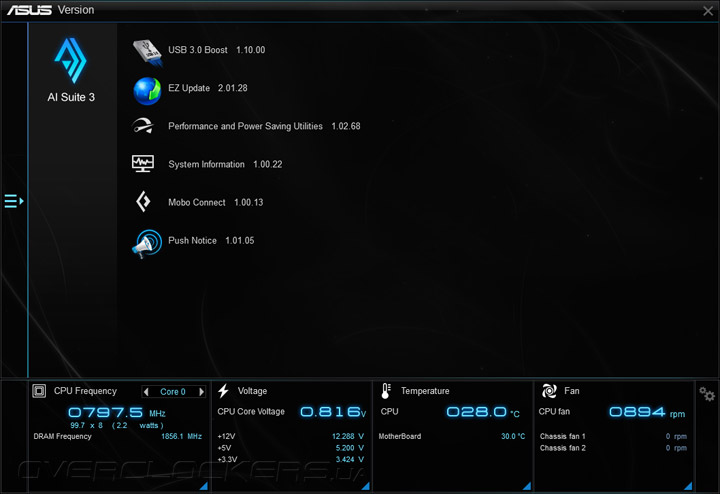This screenshot has width=720, height=494.
Task: Open the settings gears icon
Action: 707,393
